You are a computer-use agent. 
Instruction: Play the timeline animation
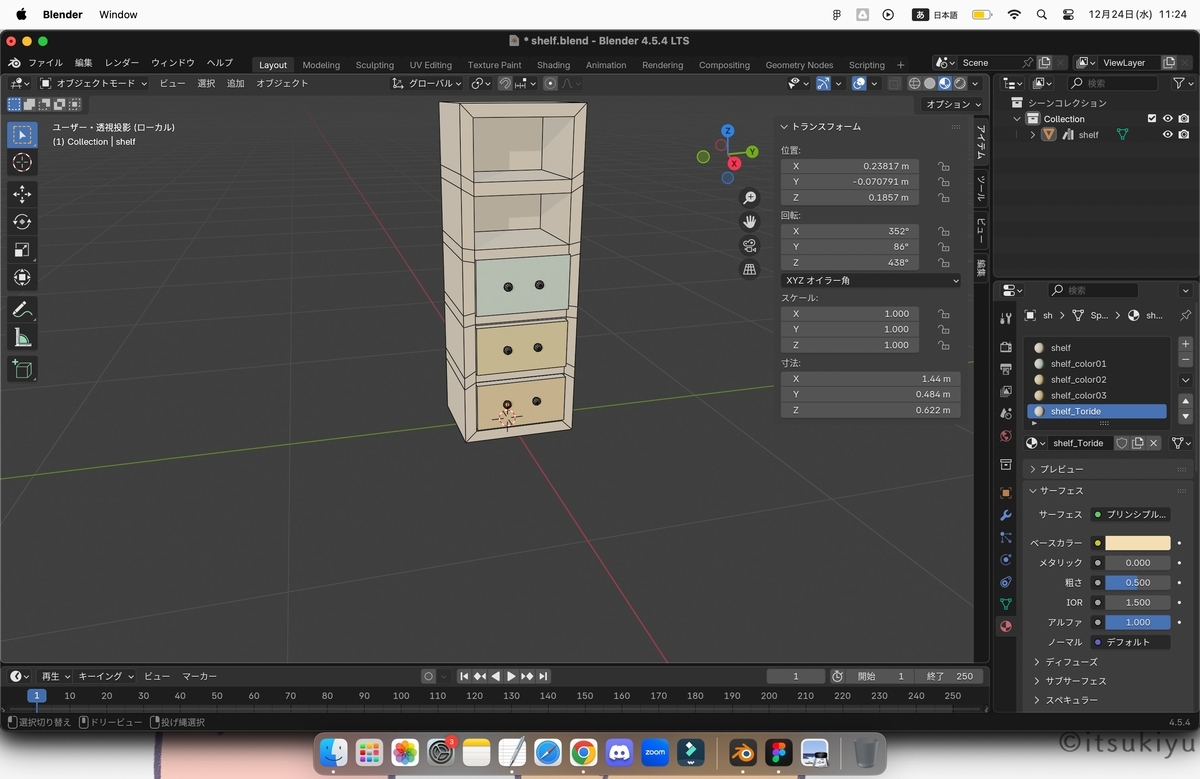click(x=511, y=677)
